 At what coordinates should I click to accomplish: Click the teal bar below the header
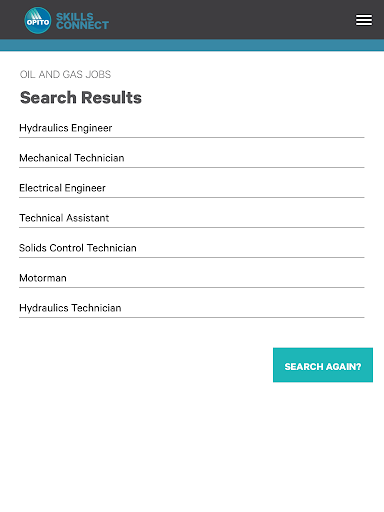click(192, 45)
